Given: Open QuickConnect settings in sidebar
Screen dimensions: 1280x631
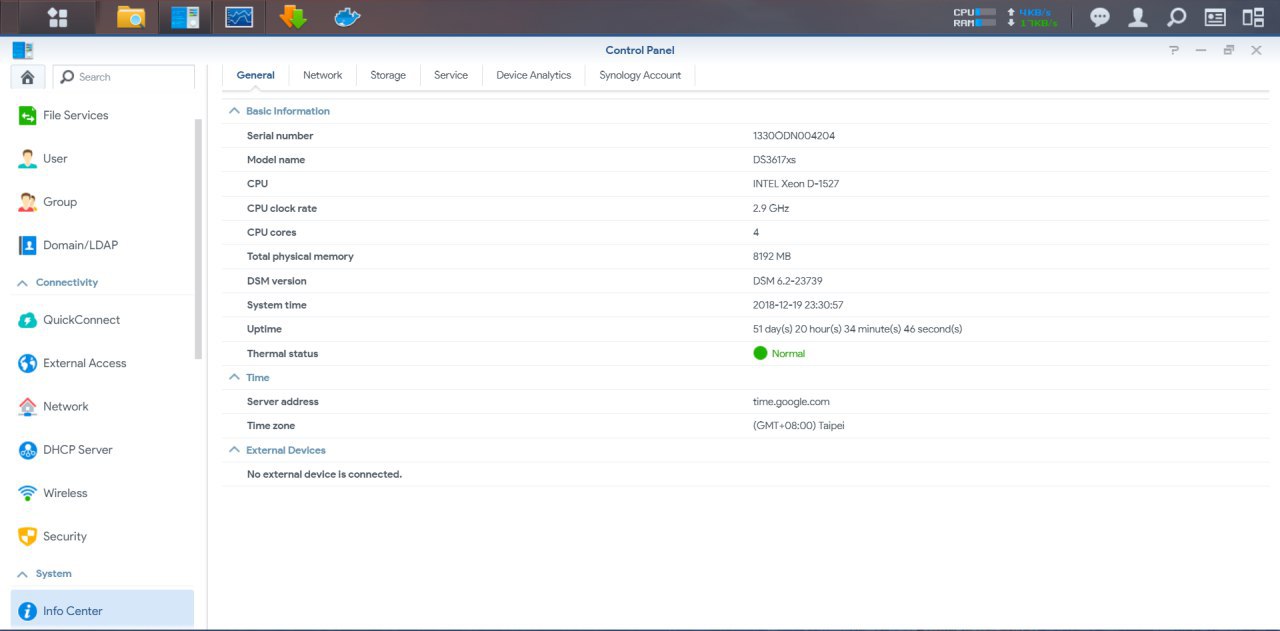Looking at the screenshot, I should [81, 320].
